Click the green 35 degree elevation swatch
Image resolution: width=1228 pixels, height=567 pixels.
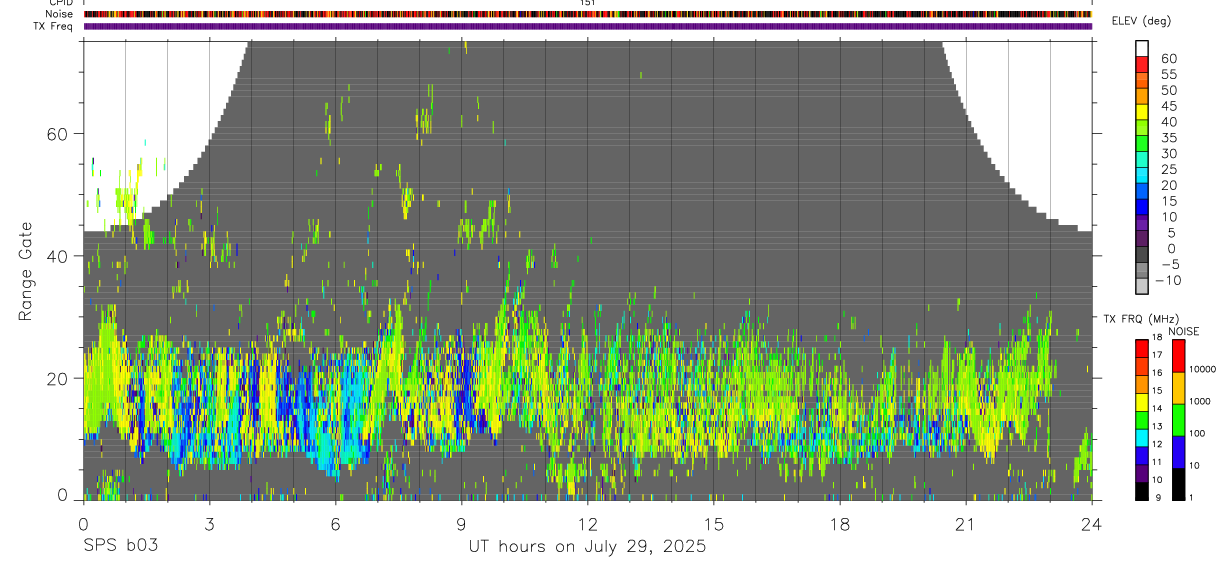[x=1142, y=144]
